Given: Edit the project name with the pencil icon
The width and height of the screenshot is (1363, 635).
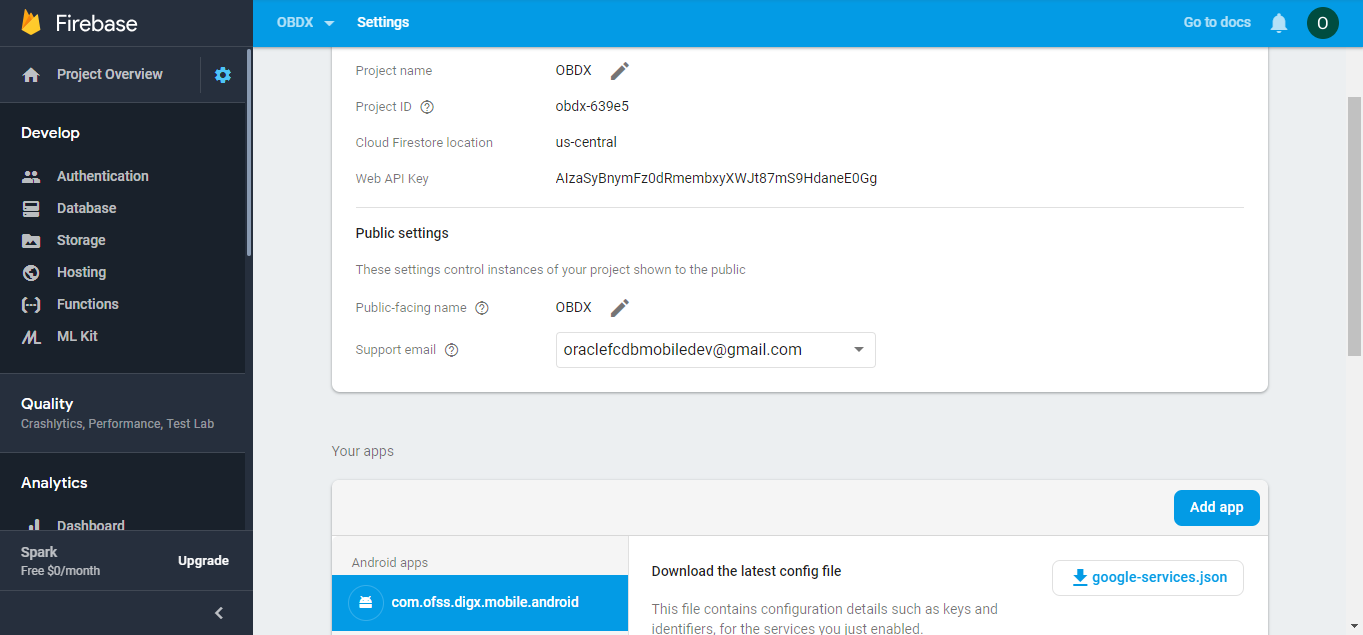Looking at the screenshot, I should pos(619,70).
